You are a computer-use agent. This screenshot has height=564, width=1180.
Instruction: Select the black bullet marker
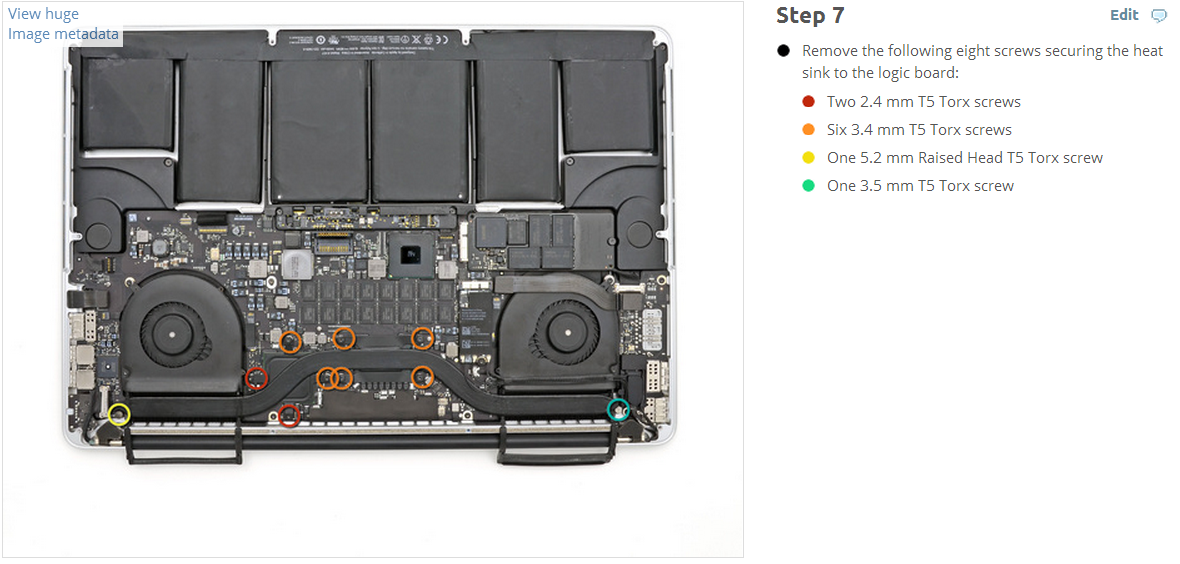coord(784,51)
